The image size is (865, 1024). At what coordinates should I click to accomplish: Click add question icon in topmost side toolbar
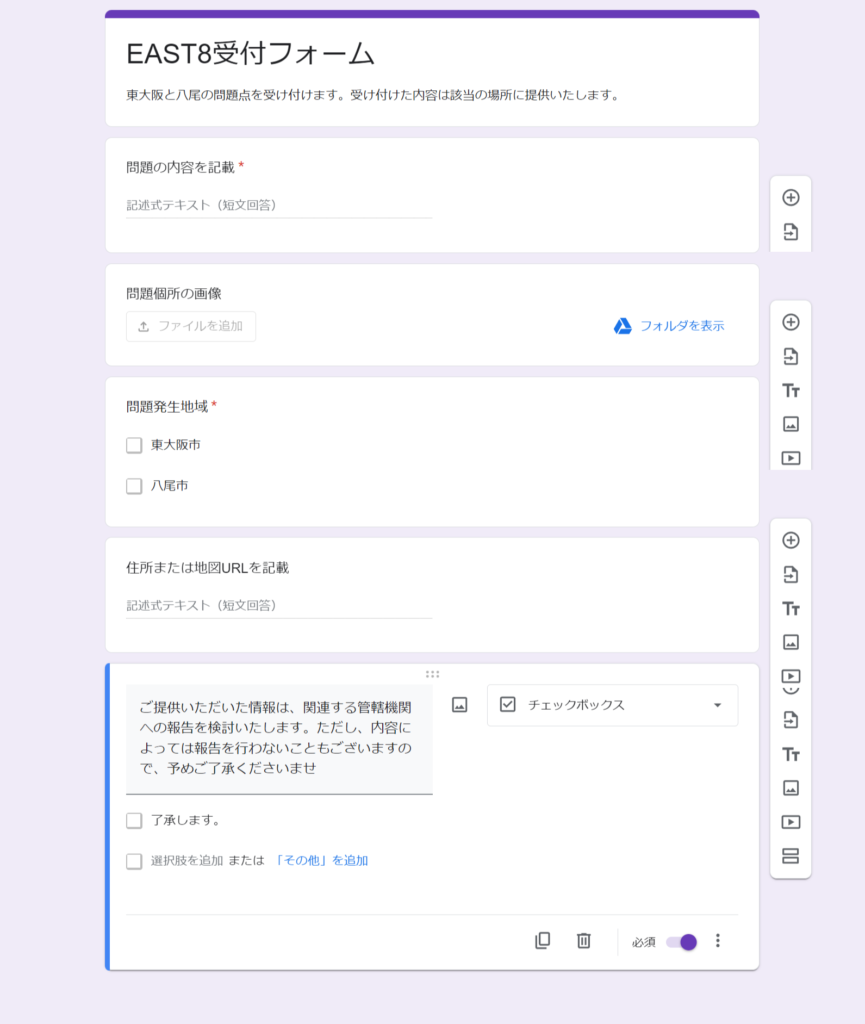pyautogui.click(x=790, y=198)
